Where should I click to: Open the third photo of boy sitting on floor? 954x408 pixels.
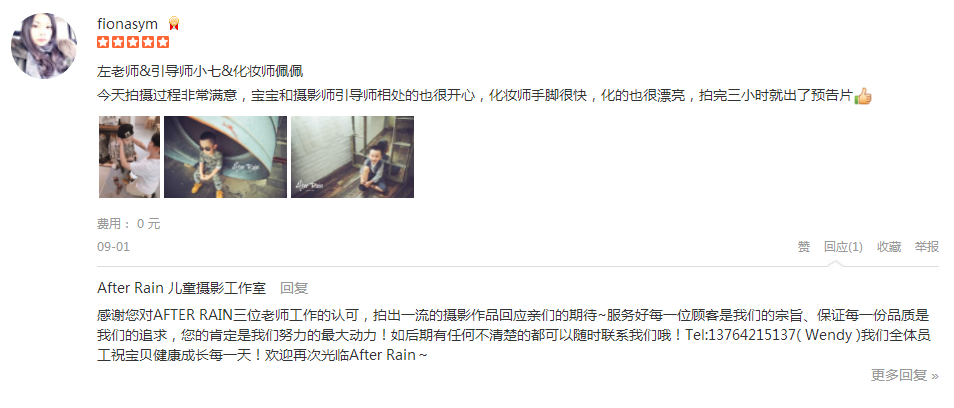click(x=352, y=157)
